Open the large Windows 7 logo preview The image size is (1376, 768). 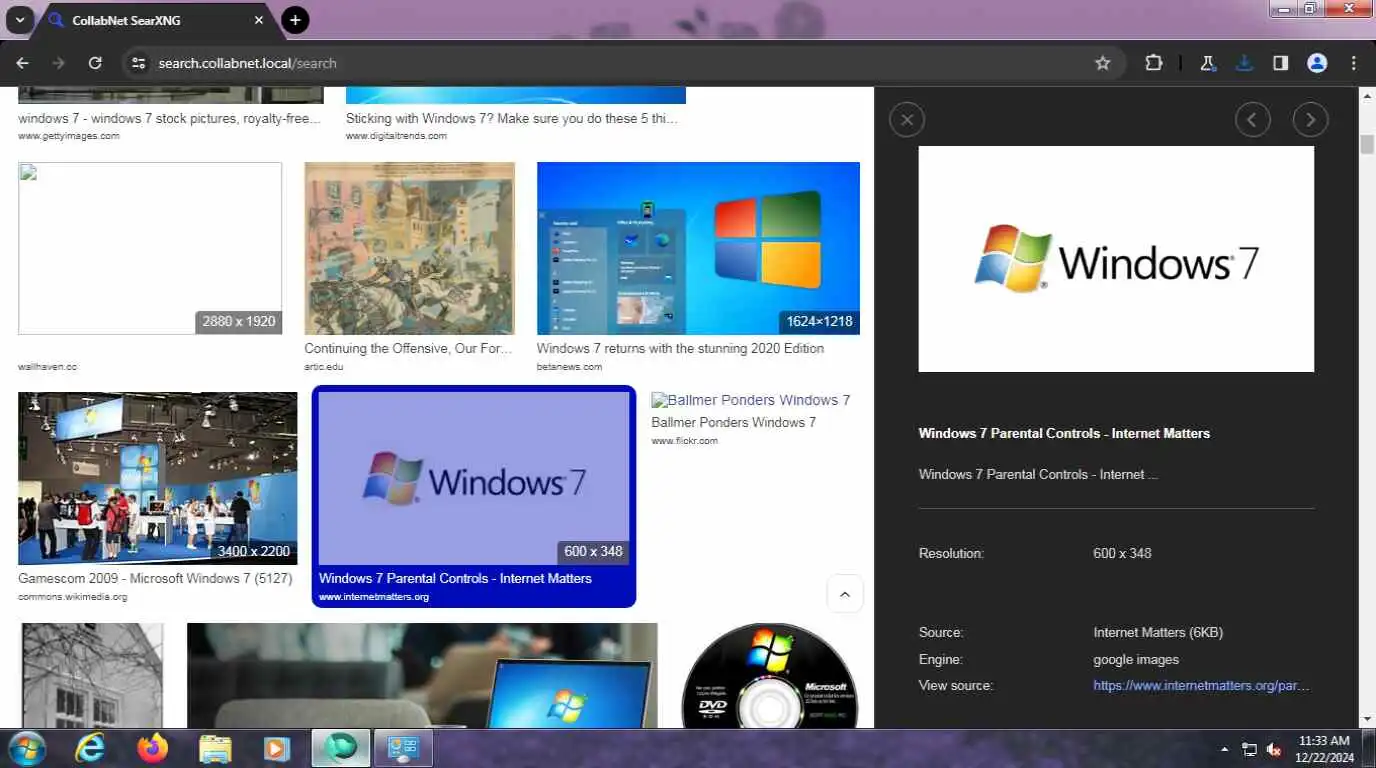tap(1116, 259)
